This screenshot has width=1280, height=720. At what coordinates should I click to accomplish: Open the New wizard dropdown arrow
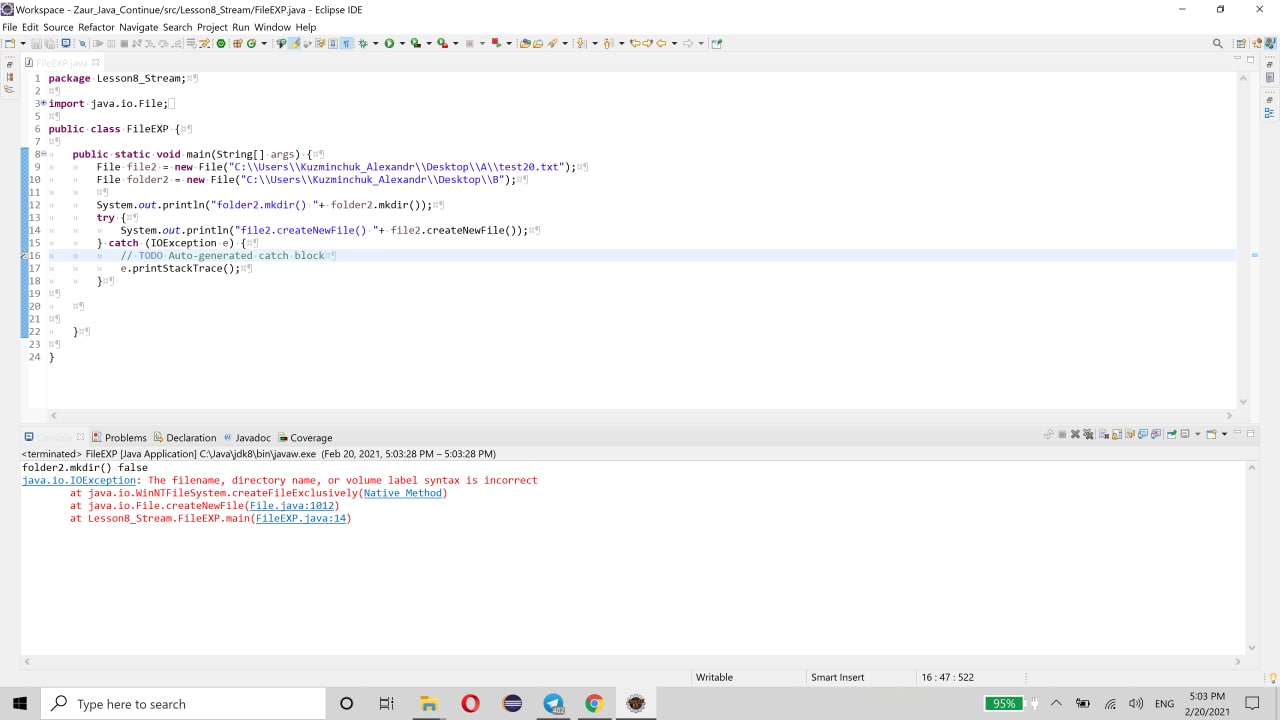[23, 43]
